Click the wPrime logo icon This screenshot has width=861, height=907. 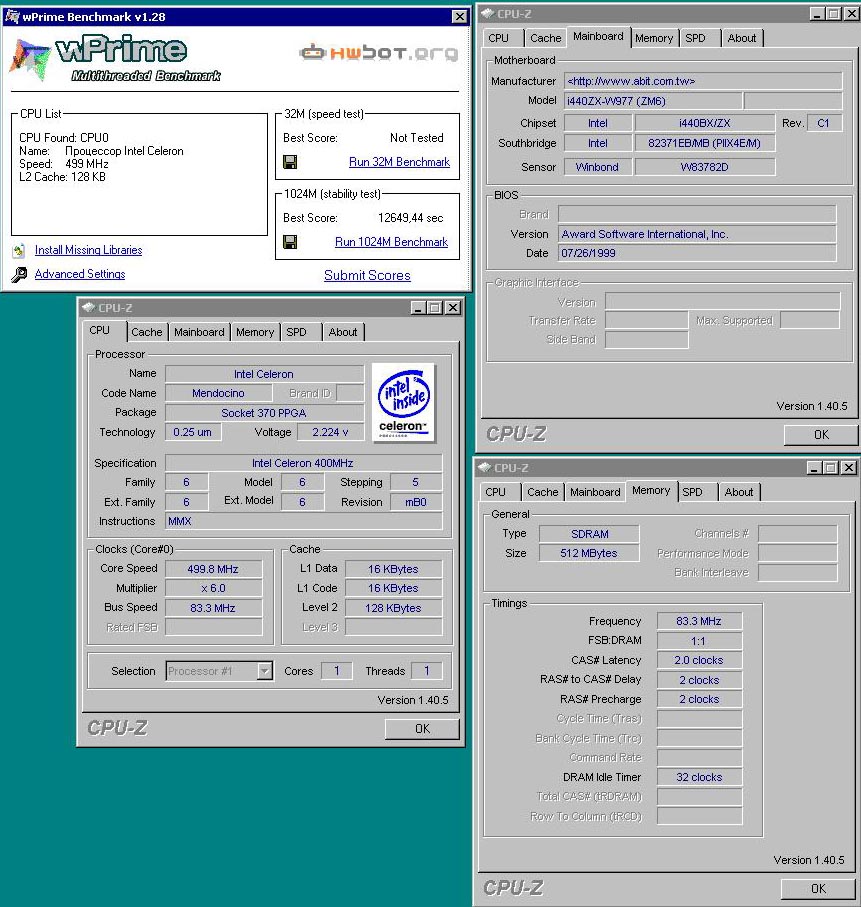coord(29,58)
